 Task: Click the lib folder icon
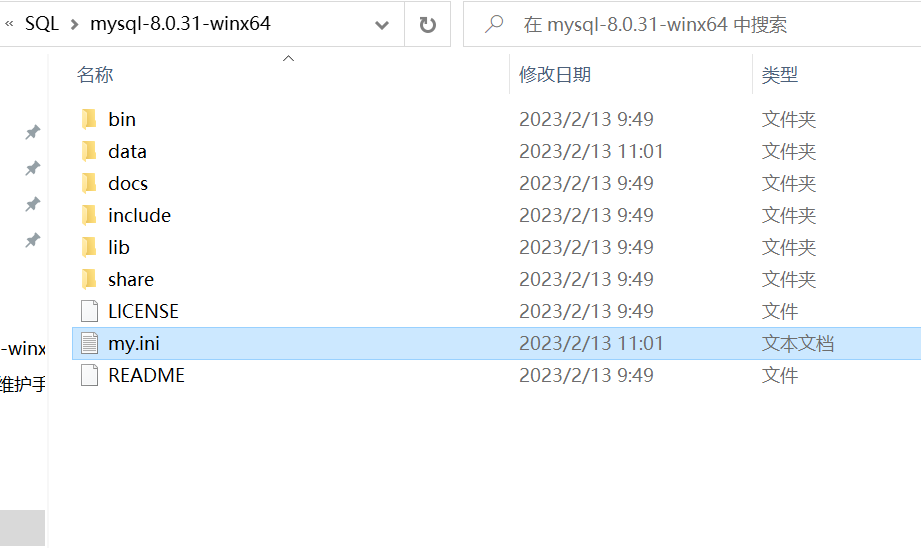pos(89,247)
